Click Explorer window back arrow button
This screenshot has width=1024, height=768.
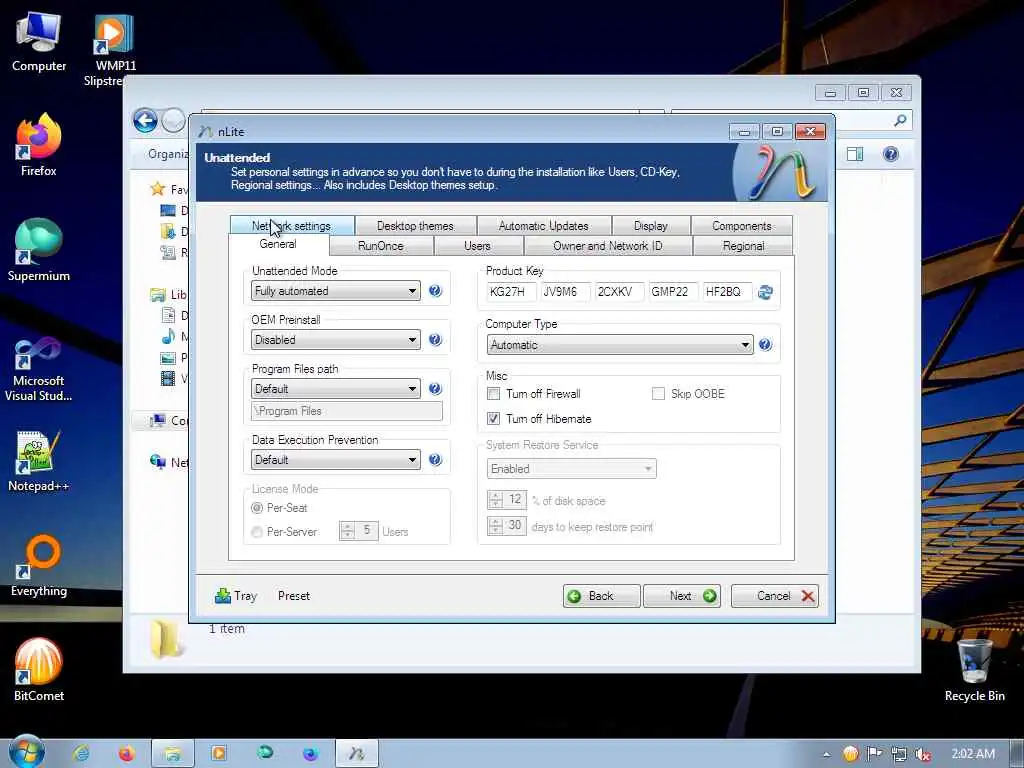[x=146, y=121]
